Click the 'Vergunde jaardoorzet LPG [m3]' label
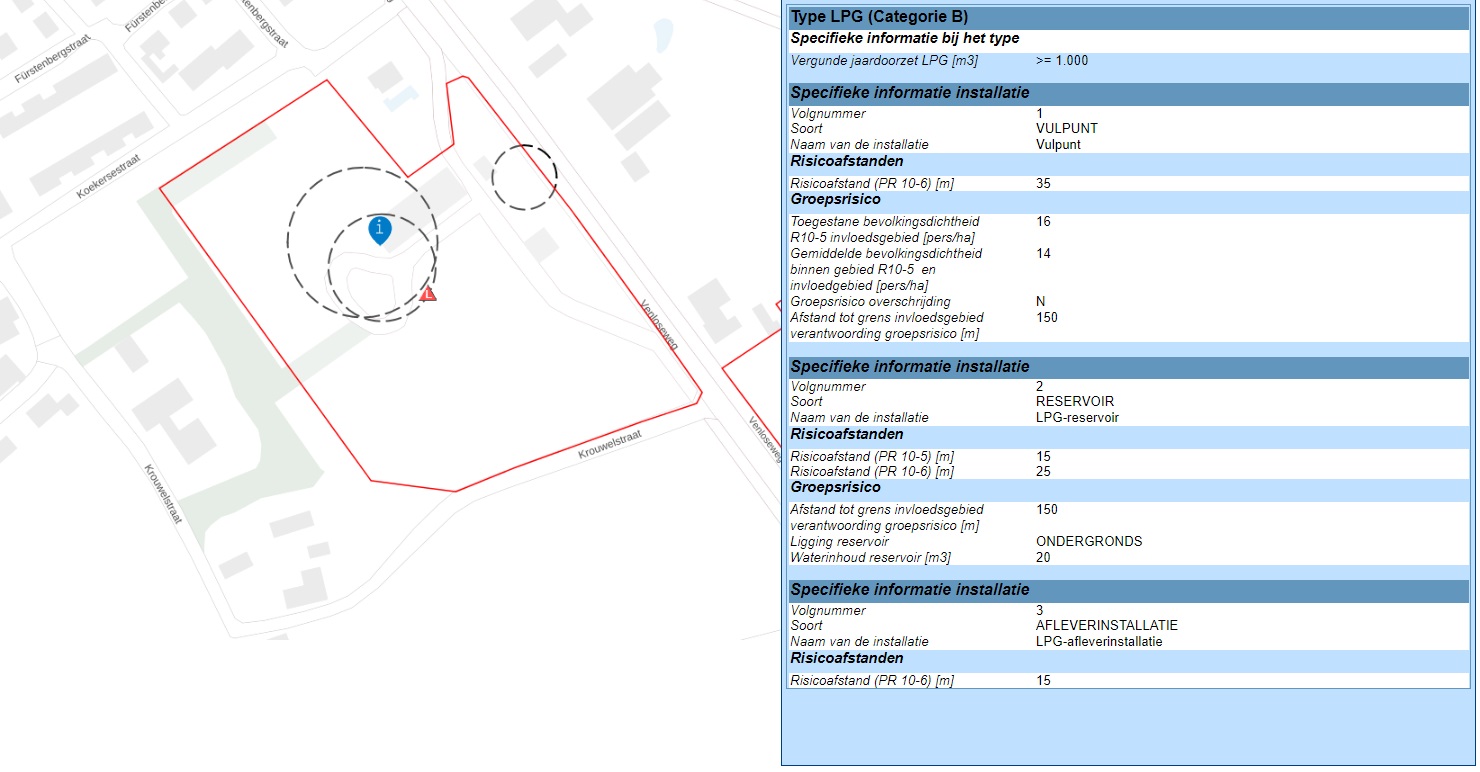This screenshot has height=772, width=1480. [884, 61]
